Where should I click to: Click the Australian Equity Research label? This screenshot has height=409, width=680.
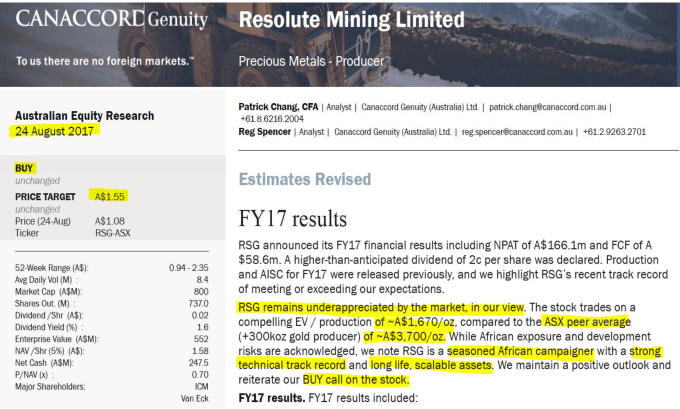(85, 116)
